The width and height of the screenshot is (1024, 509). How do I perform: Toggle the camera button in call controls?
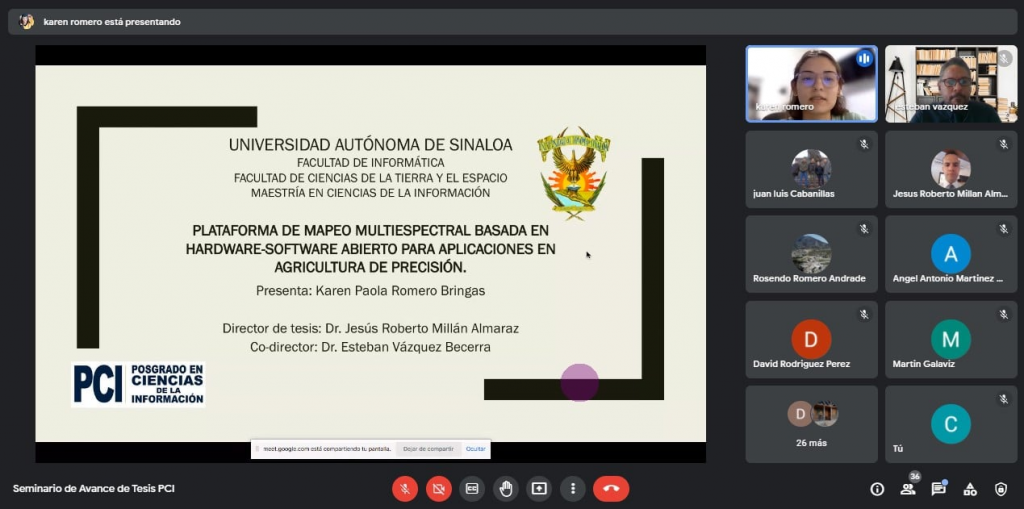(x=439, y=489)
